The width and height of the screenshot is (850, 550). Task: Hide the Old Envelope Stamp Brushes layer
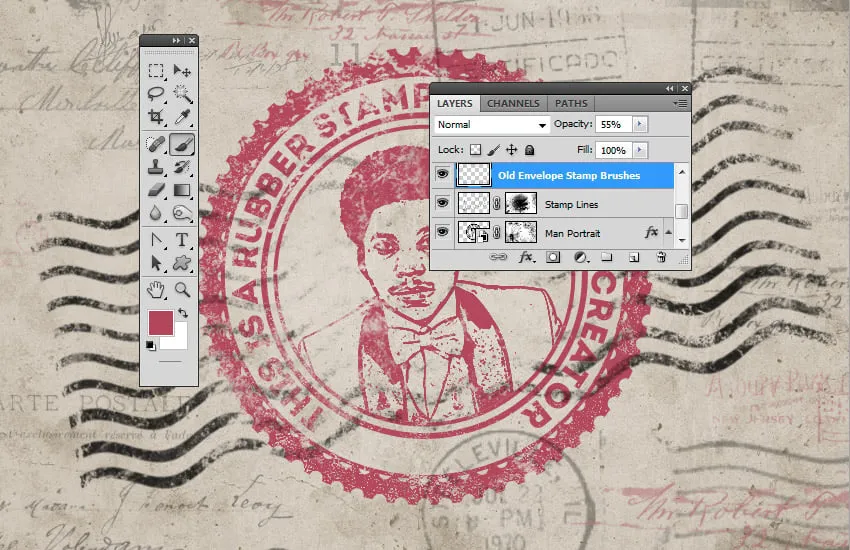point(442,174)
